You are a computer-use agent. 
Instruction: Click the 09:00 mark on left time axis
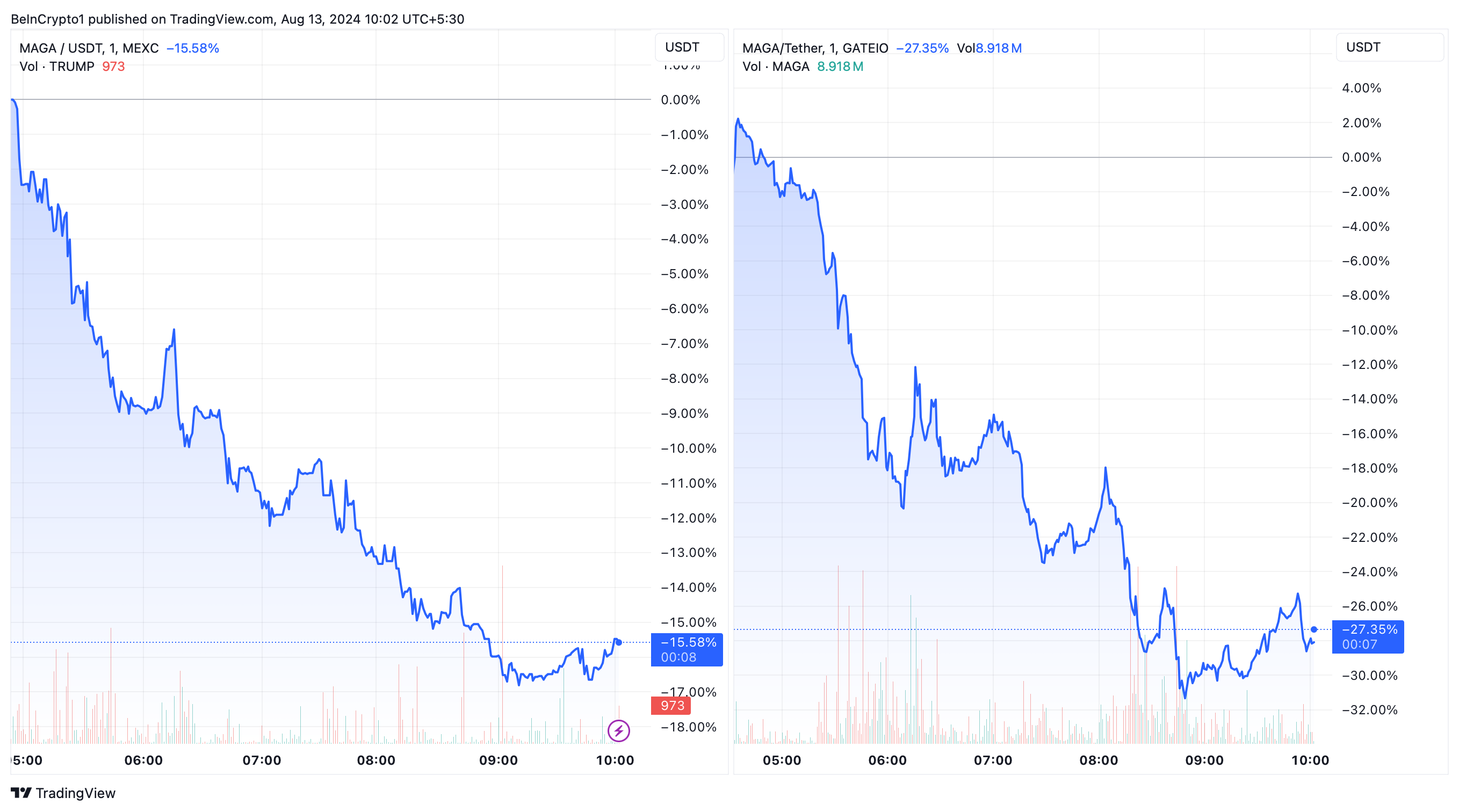(499, 760)
